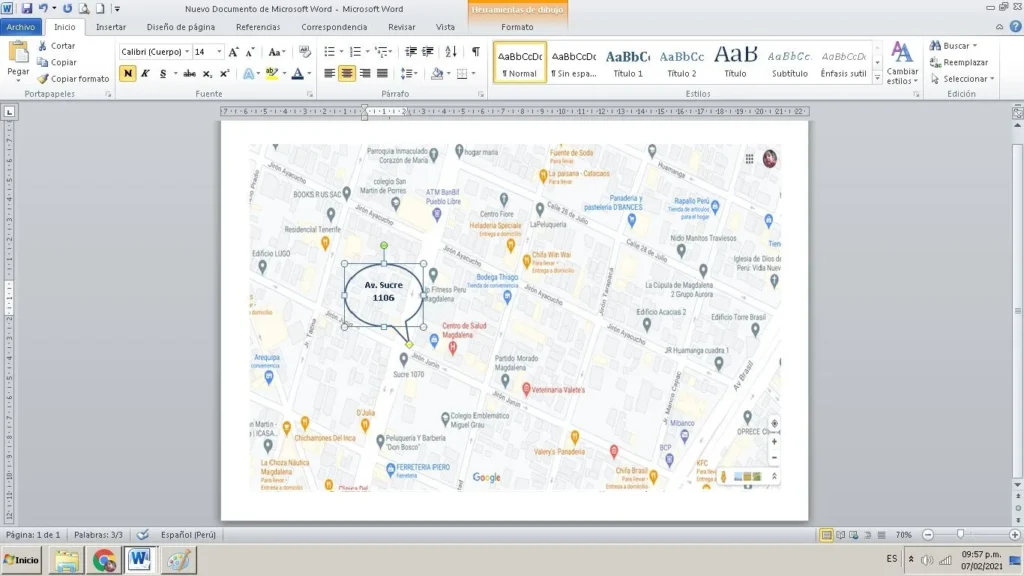
Task: Select the Subtítulo style
Action: [x=790, y=63]
